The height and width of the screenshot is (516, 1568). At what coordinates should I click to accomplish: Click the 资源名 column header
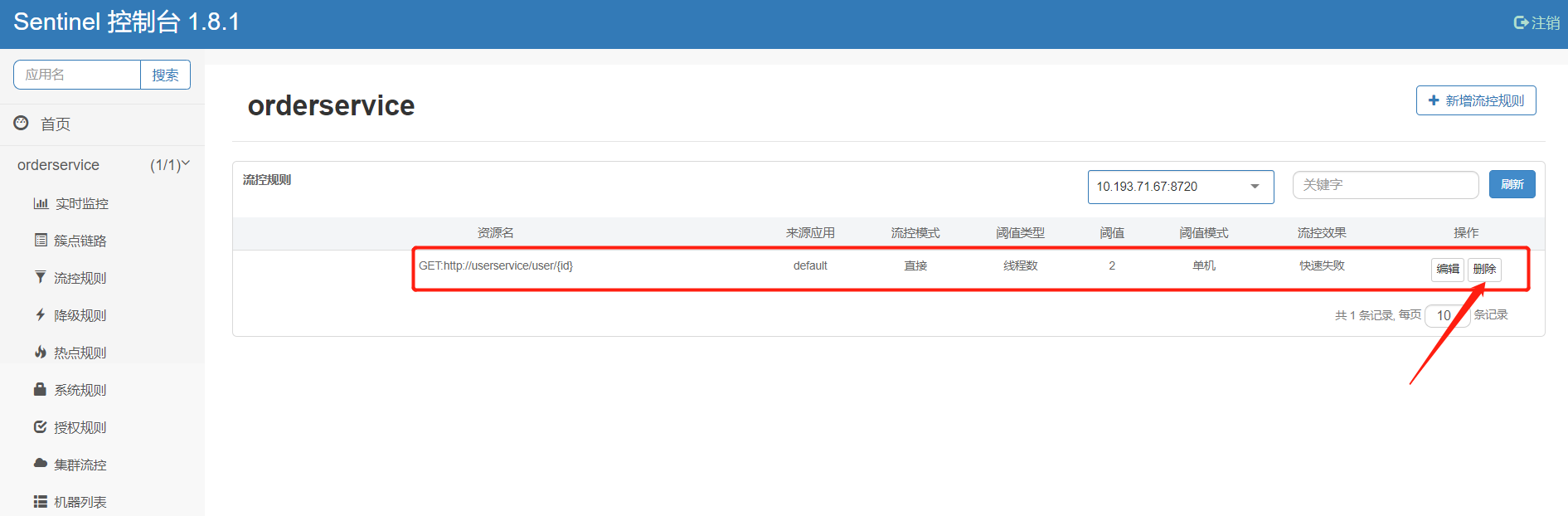click(496, 233)
